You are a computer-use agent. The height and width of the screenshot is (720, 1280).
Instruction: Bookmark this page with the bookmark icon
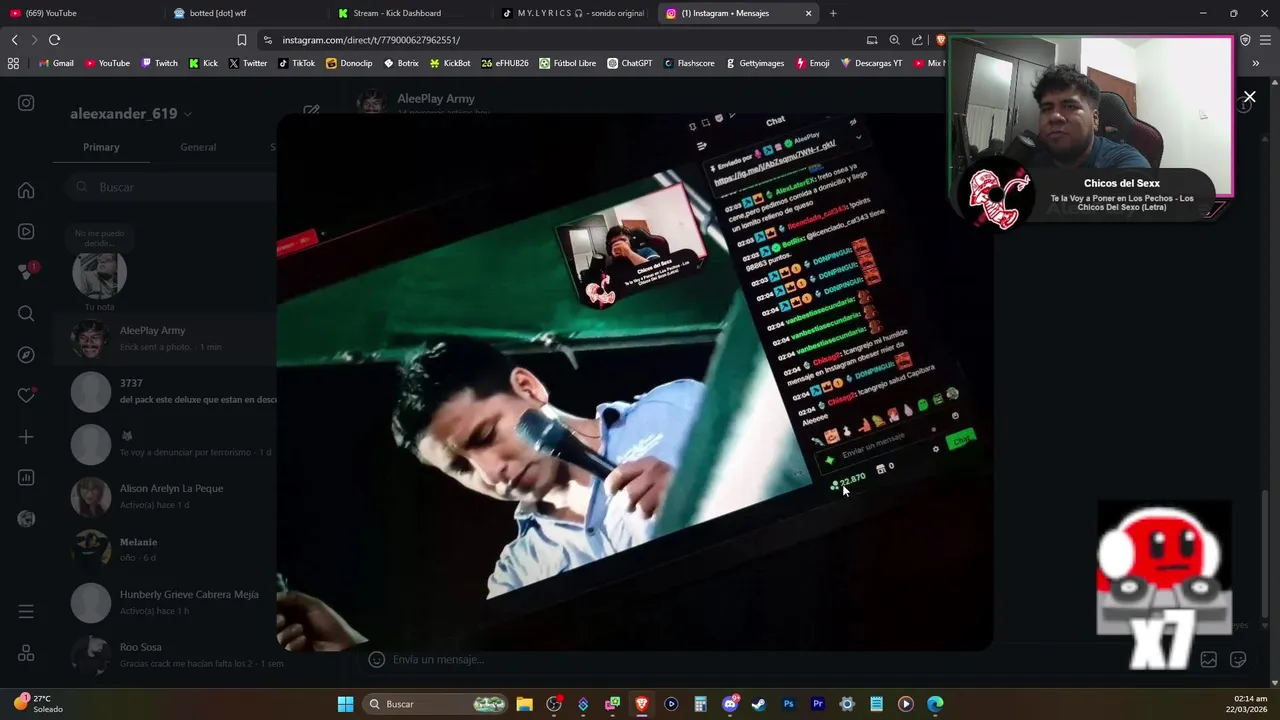click(x=241, y=40)
